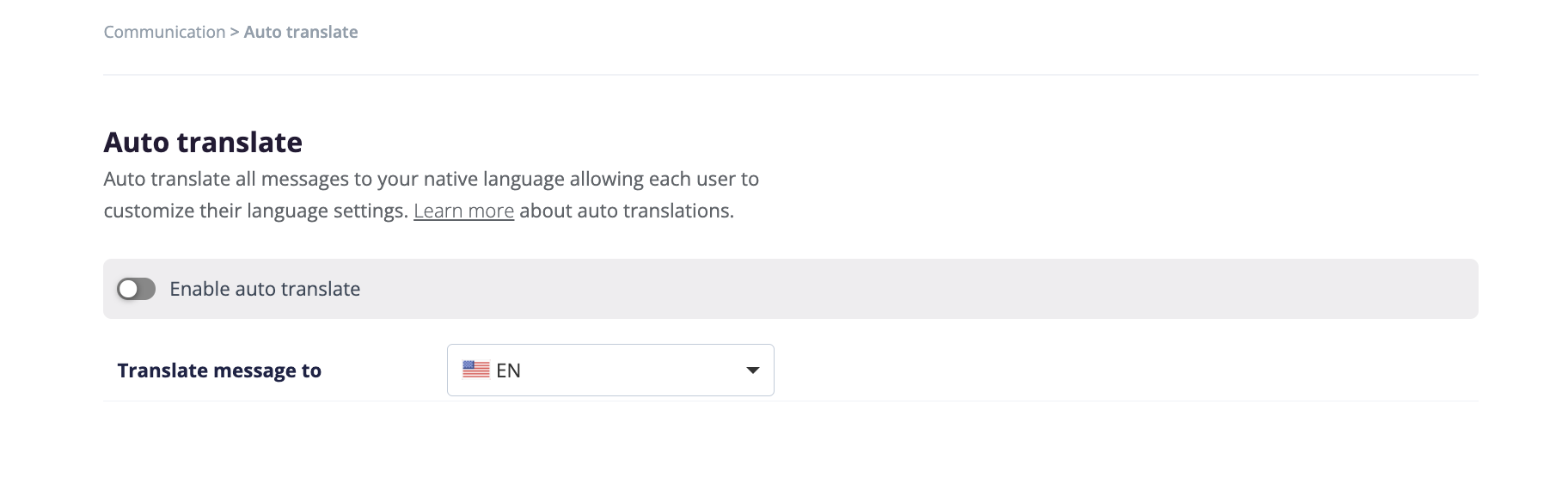Click the 'Translate message to' label
Image resolution: width=1568 pixels, height=490 pixels.
click(219, 371)
